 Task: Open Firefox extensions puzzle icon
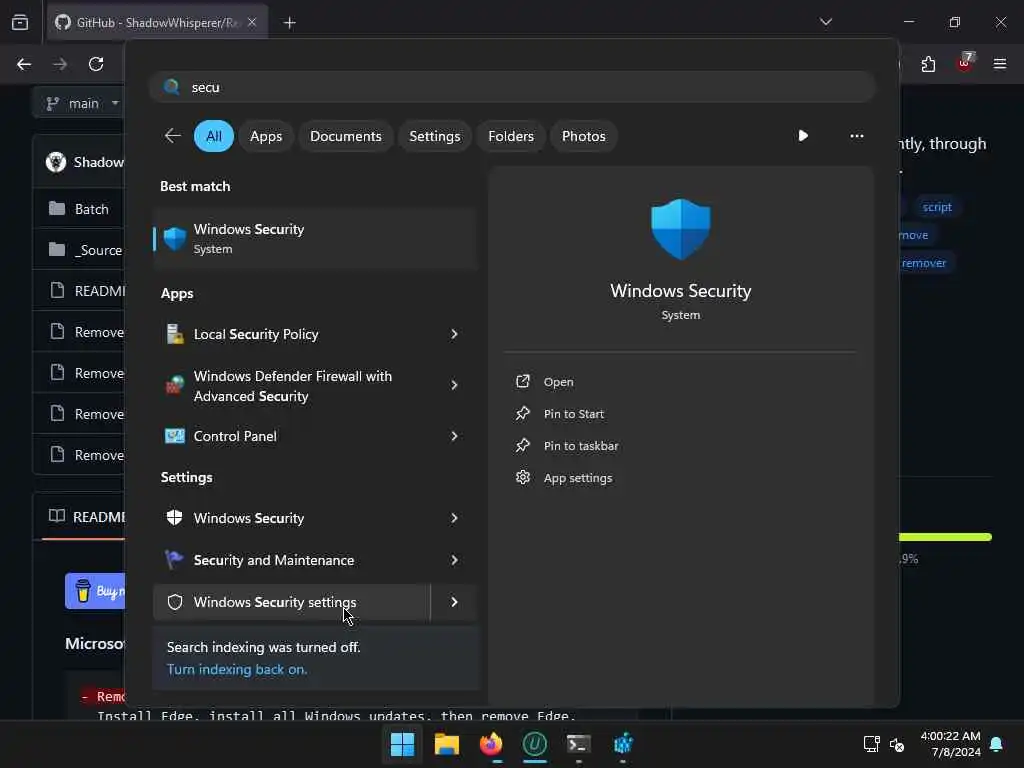click(928, 64)
